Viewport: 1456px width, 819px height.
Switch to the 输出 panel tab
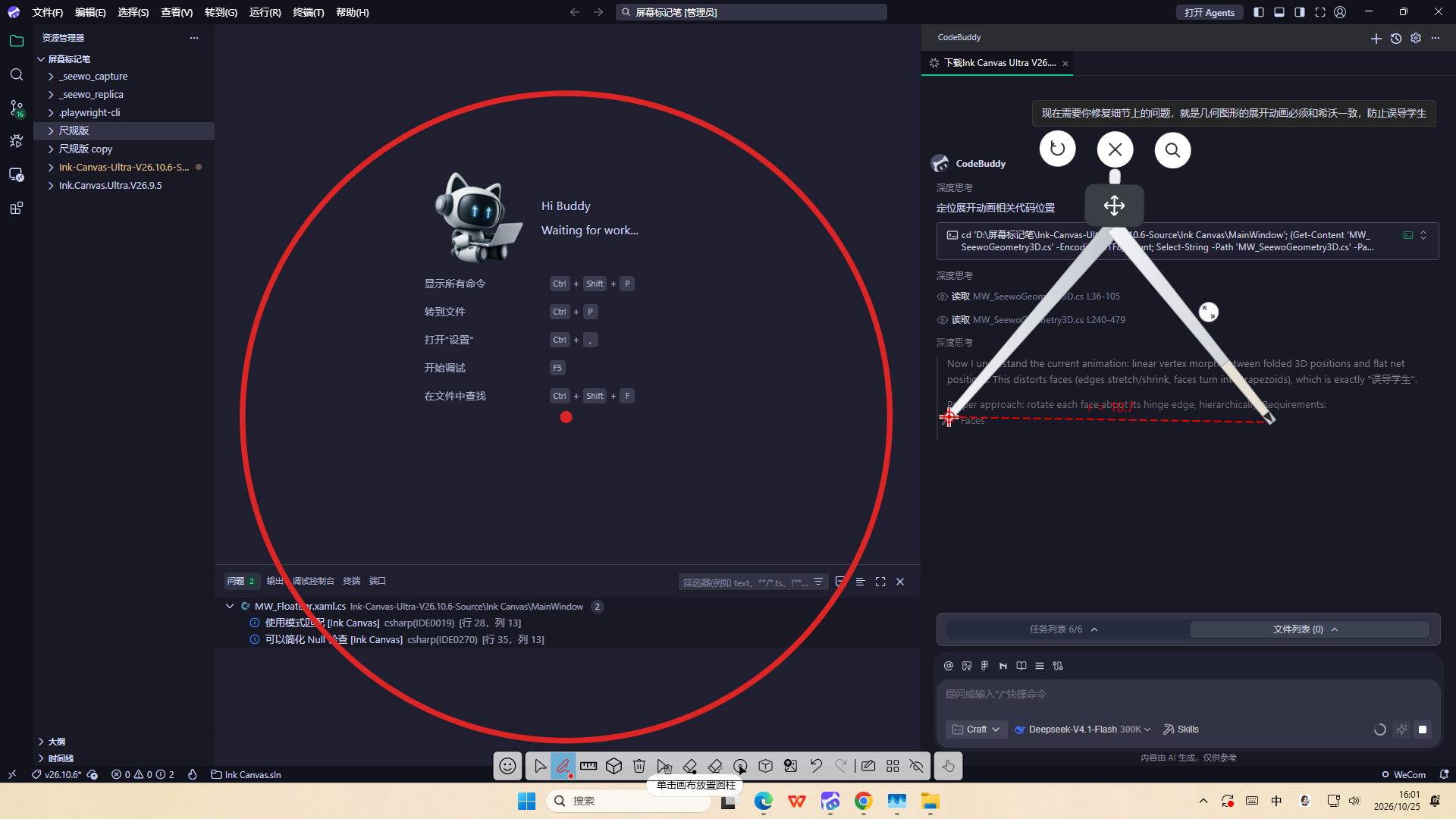275,581
